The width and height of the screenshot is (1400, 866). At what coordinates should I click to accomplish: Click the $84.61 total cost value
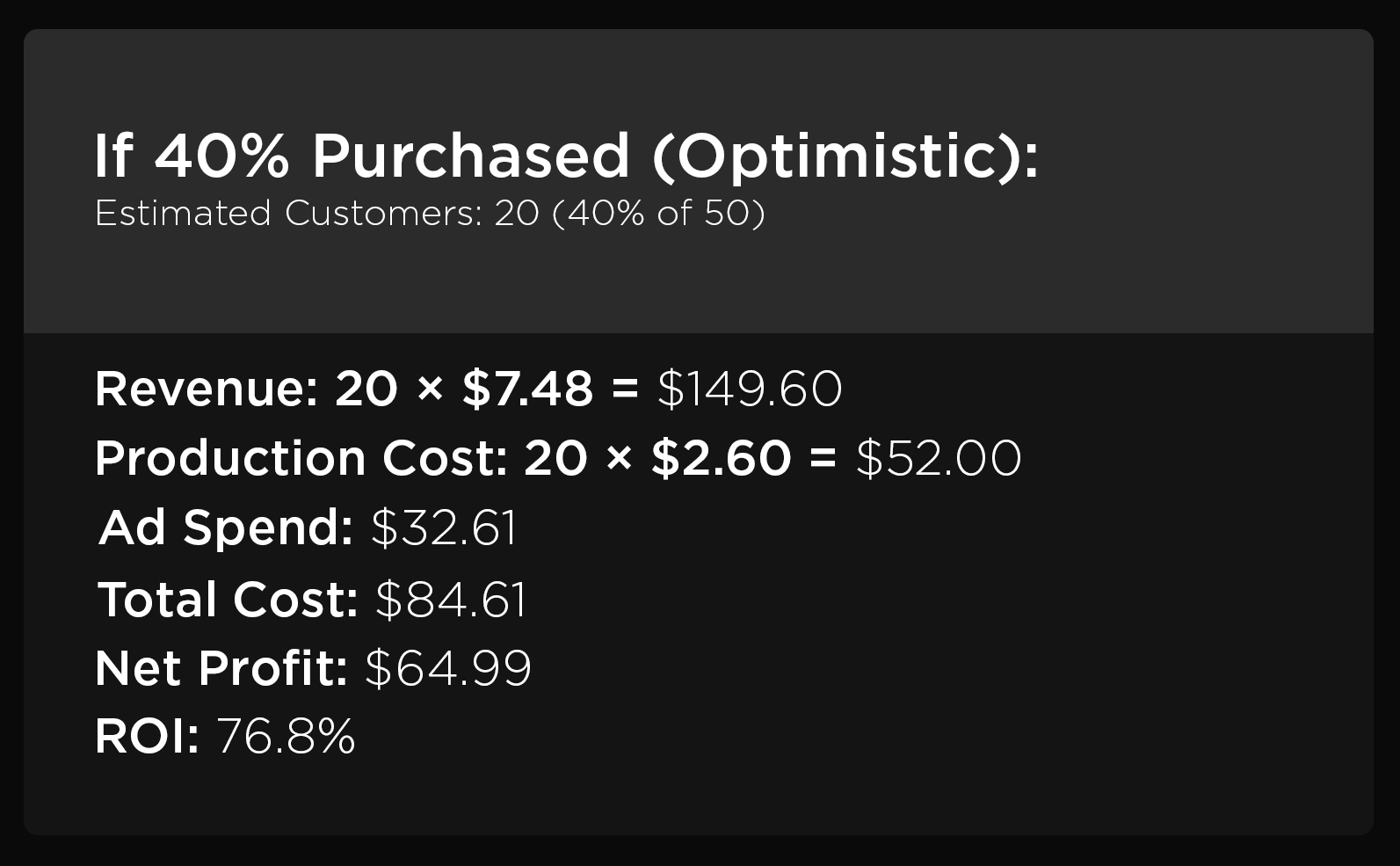point(451,600)
